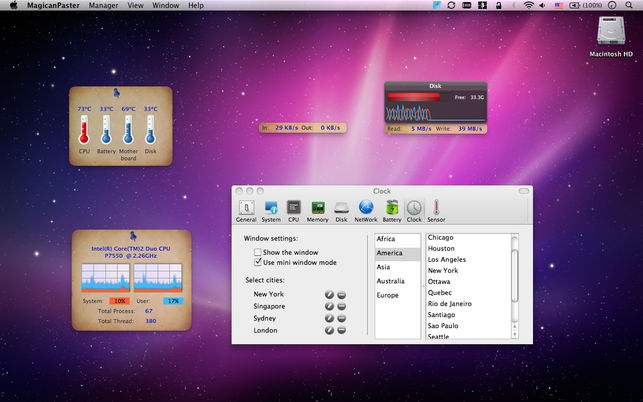The width and height of the screenshot is (643, 402).
Task: Remove Singapore from selected cities
Action: coord(342,306)
